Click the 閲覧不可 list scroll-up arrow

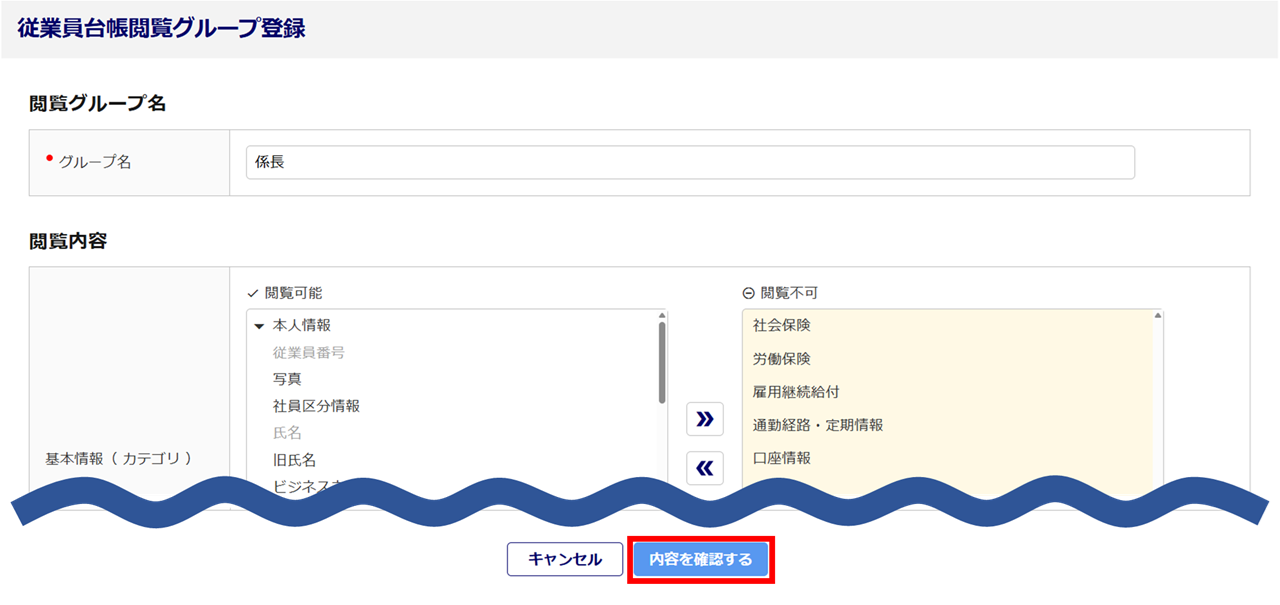[1158, 316]
